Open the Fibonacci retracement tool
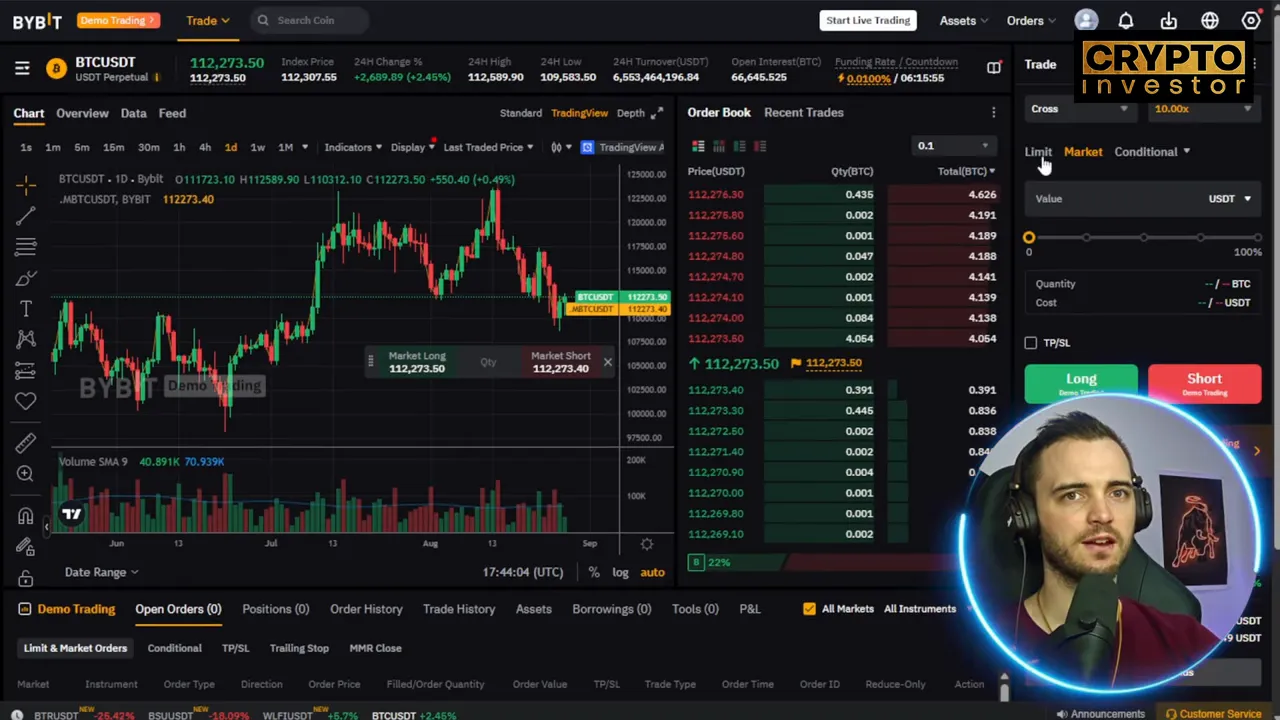The width and height of the screenshot is (1280, 720). (x=26, y=246)
